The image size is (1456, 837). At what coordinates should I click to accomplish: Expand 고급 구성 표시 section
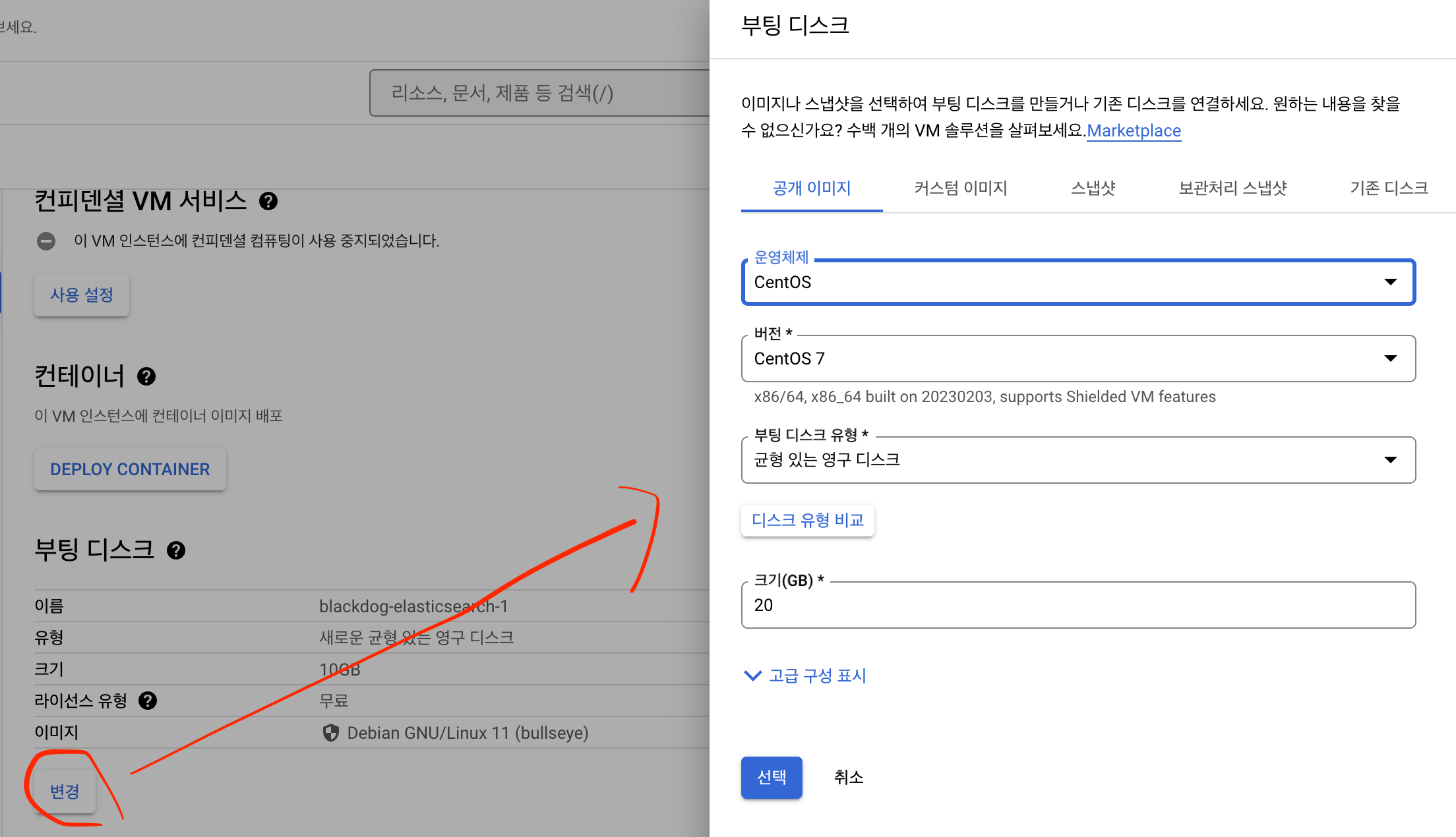(804, 676)
